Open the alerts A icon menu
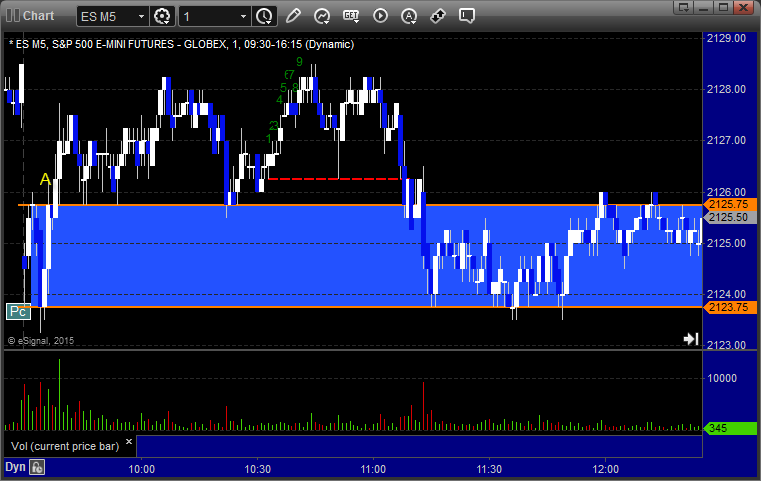 click(x=409, y=16)
